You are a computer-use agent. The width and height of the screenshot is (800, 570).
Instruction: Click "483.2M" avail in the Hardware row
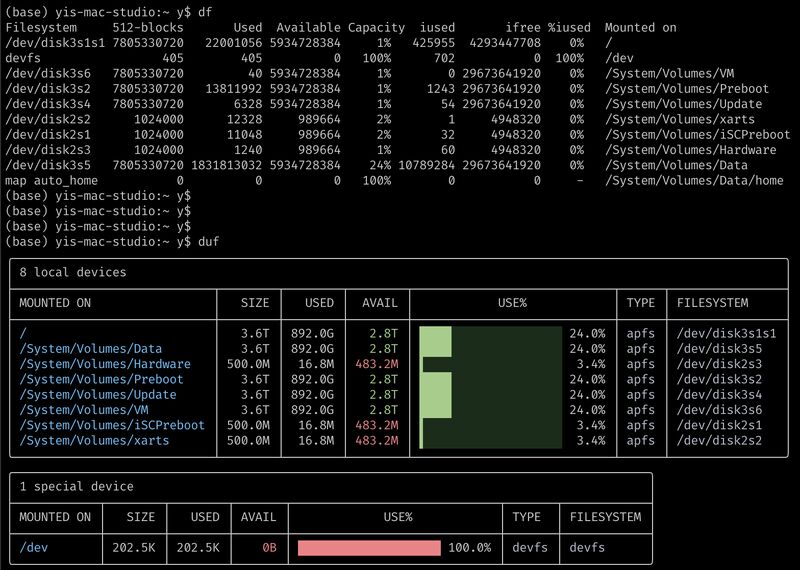point(377,364)
